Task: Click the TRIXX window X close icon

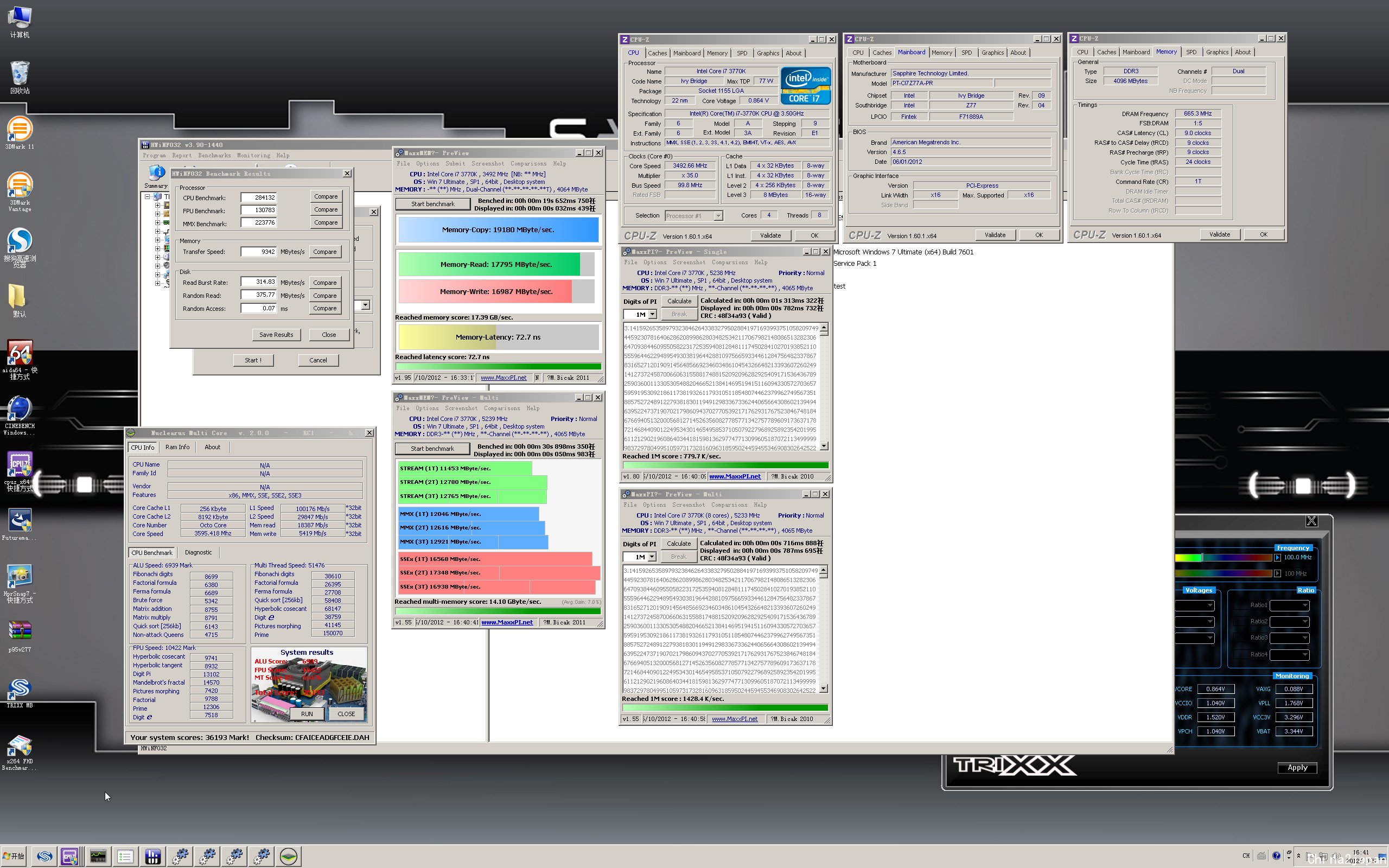Action: coord(1311,521)
